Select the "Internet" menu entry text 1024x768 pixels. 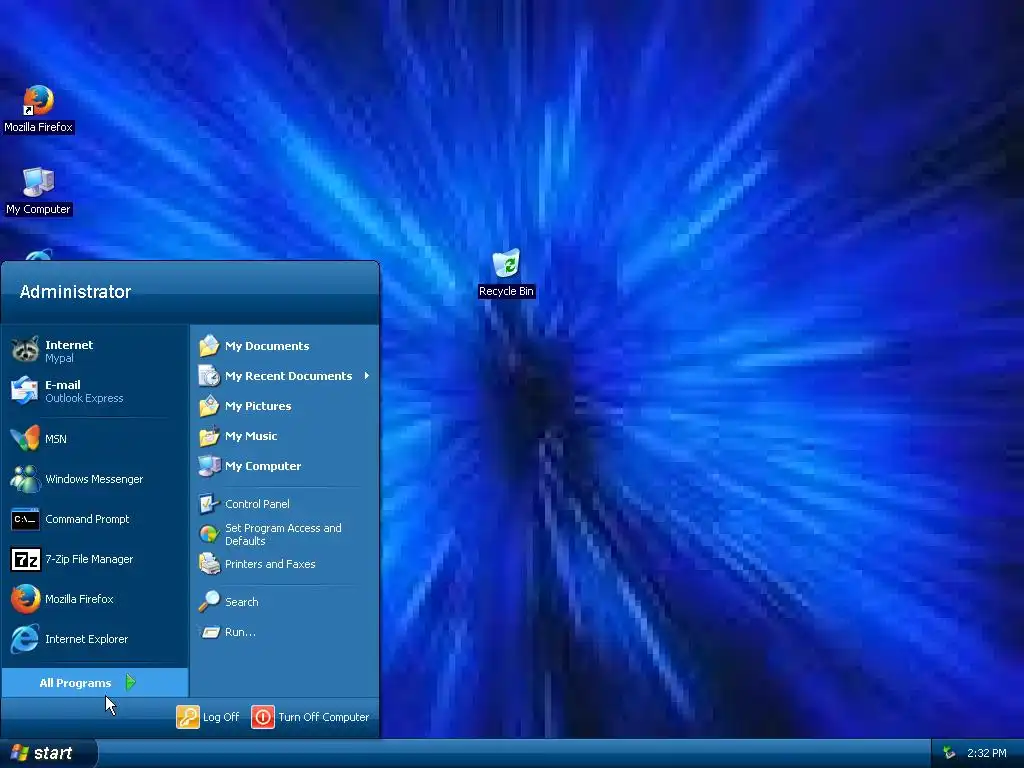coord(69,345)
